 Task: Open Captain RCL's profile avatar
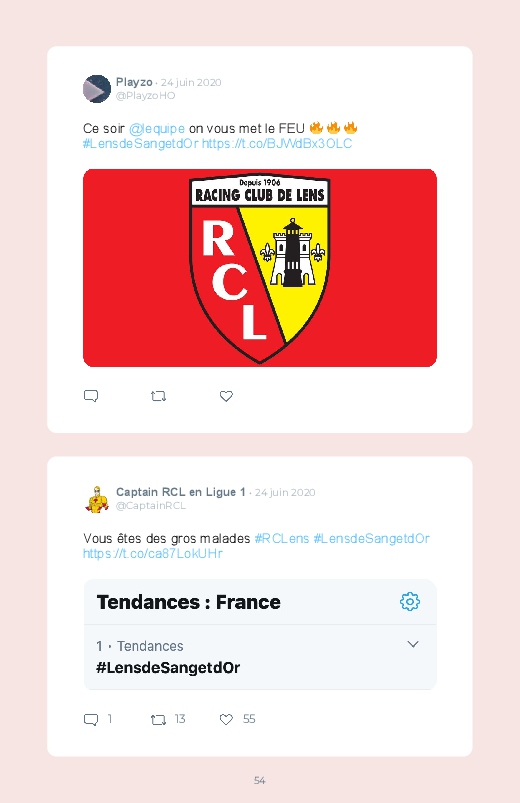pyautogui.click(x=97, y=499)
